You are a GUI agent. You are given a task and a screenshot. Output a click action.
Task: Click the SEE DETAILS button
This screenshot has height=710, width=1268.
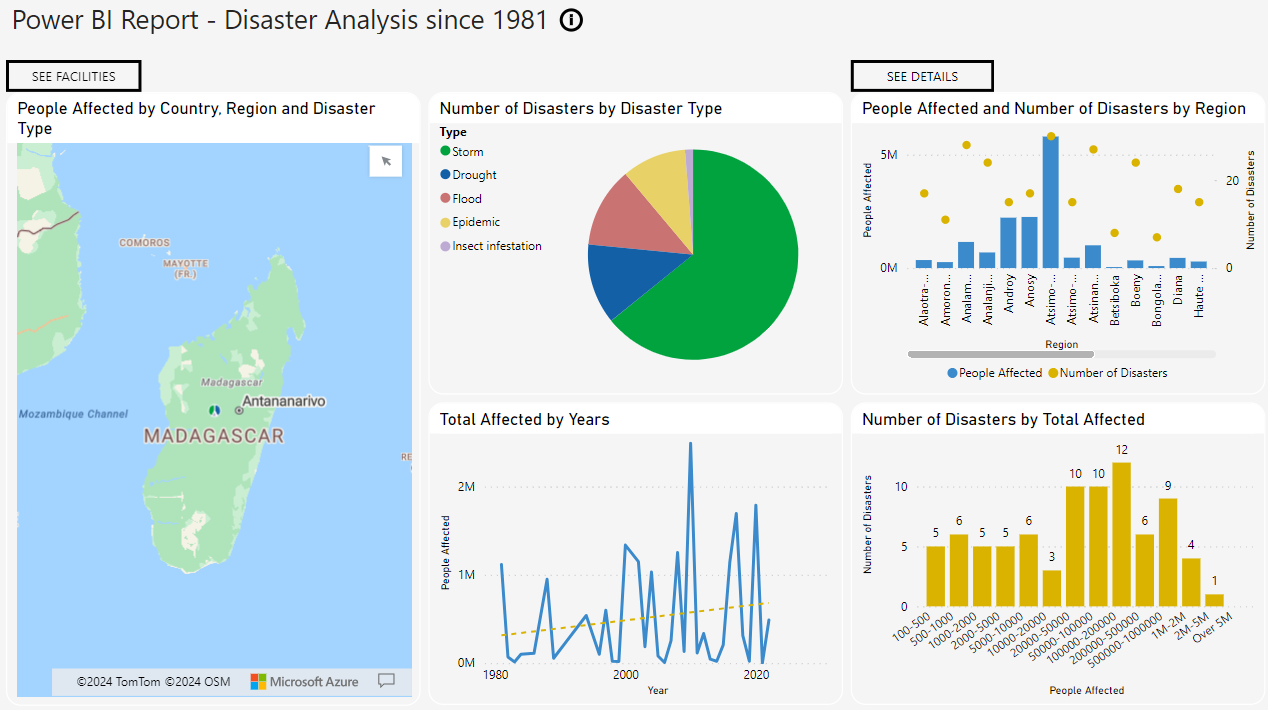tap(921, 75)
